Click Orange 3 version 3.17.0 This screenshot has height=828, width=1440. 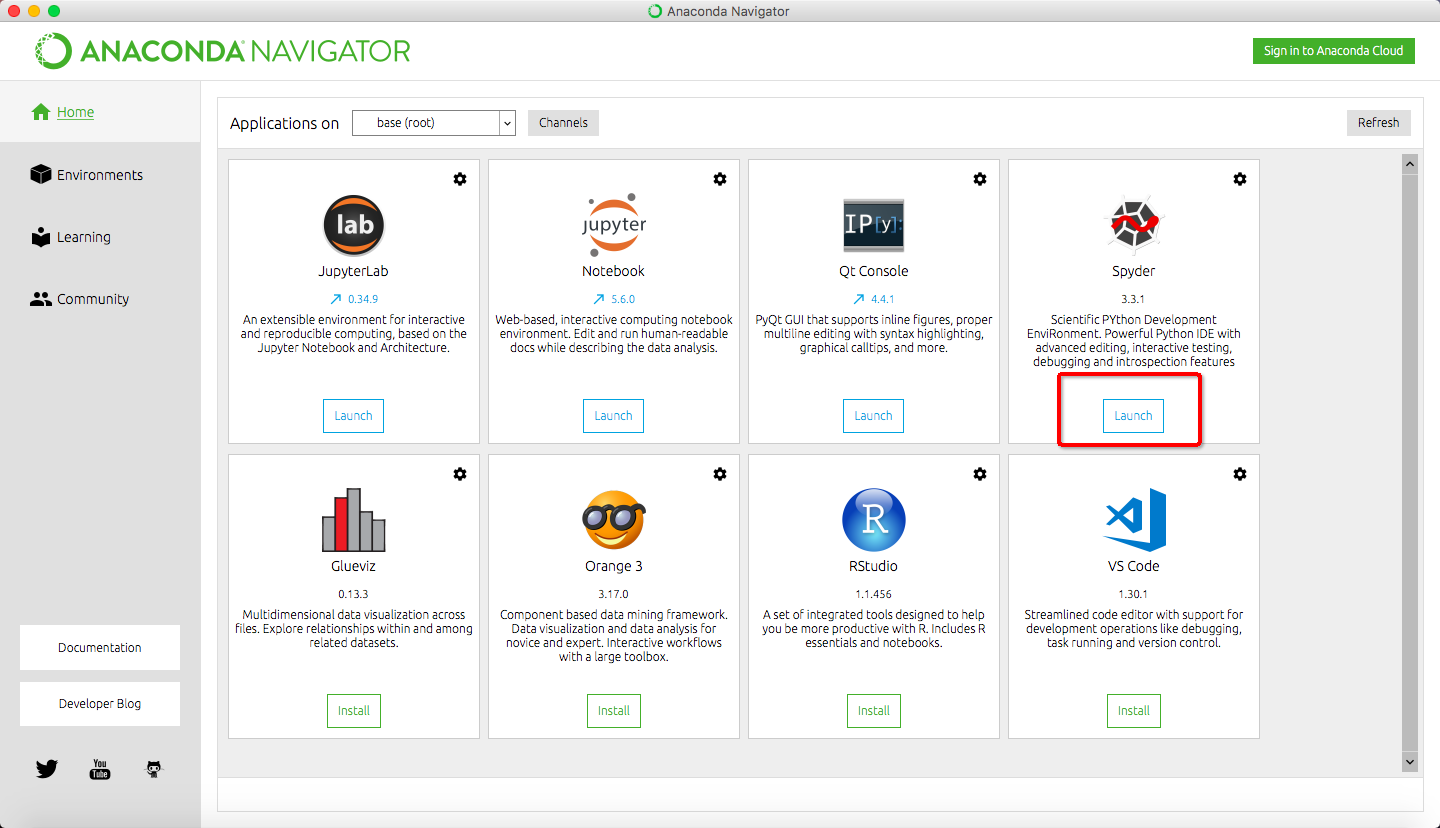(614, 594)
